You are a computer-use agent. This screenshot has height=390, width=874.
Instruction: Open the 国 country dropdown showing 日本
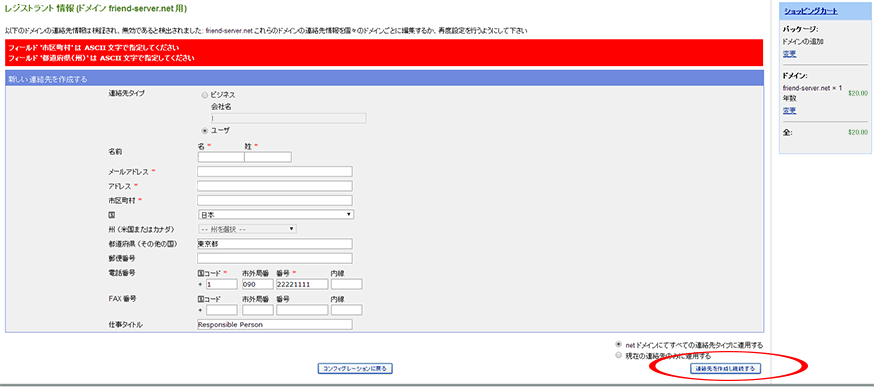pos(276,214)
